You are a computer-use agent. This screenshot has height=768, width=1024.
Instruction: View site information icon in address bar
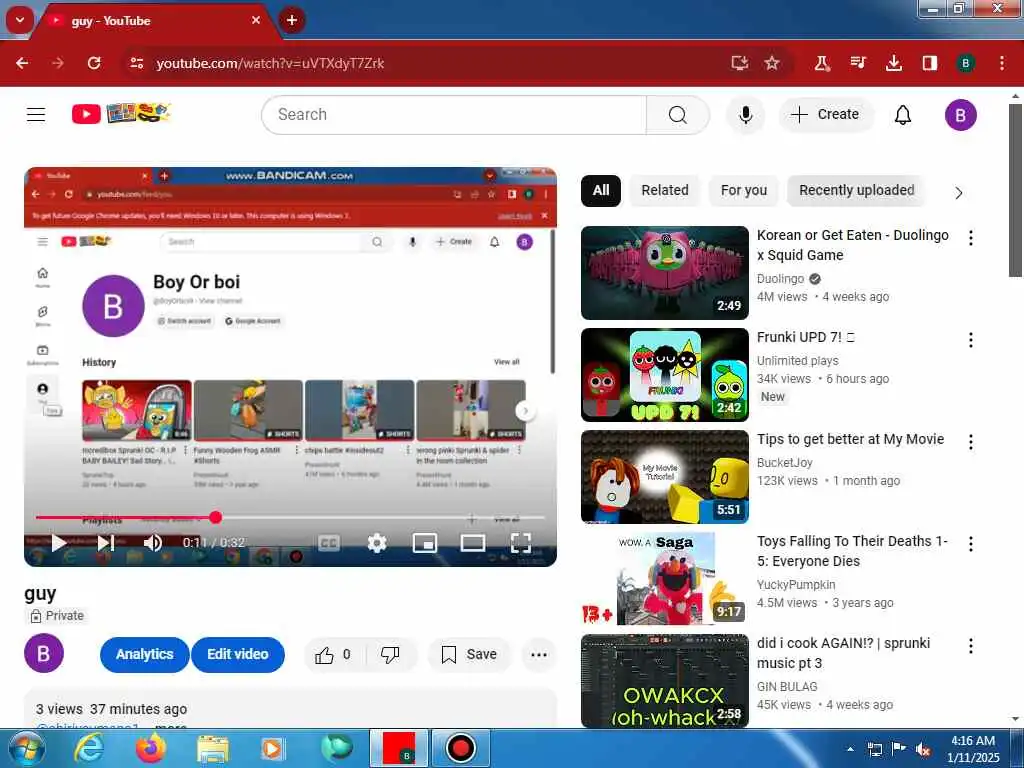[136, 63]
